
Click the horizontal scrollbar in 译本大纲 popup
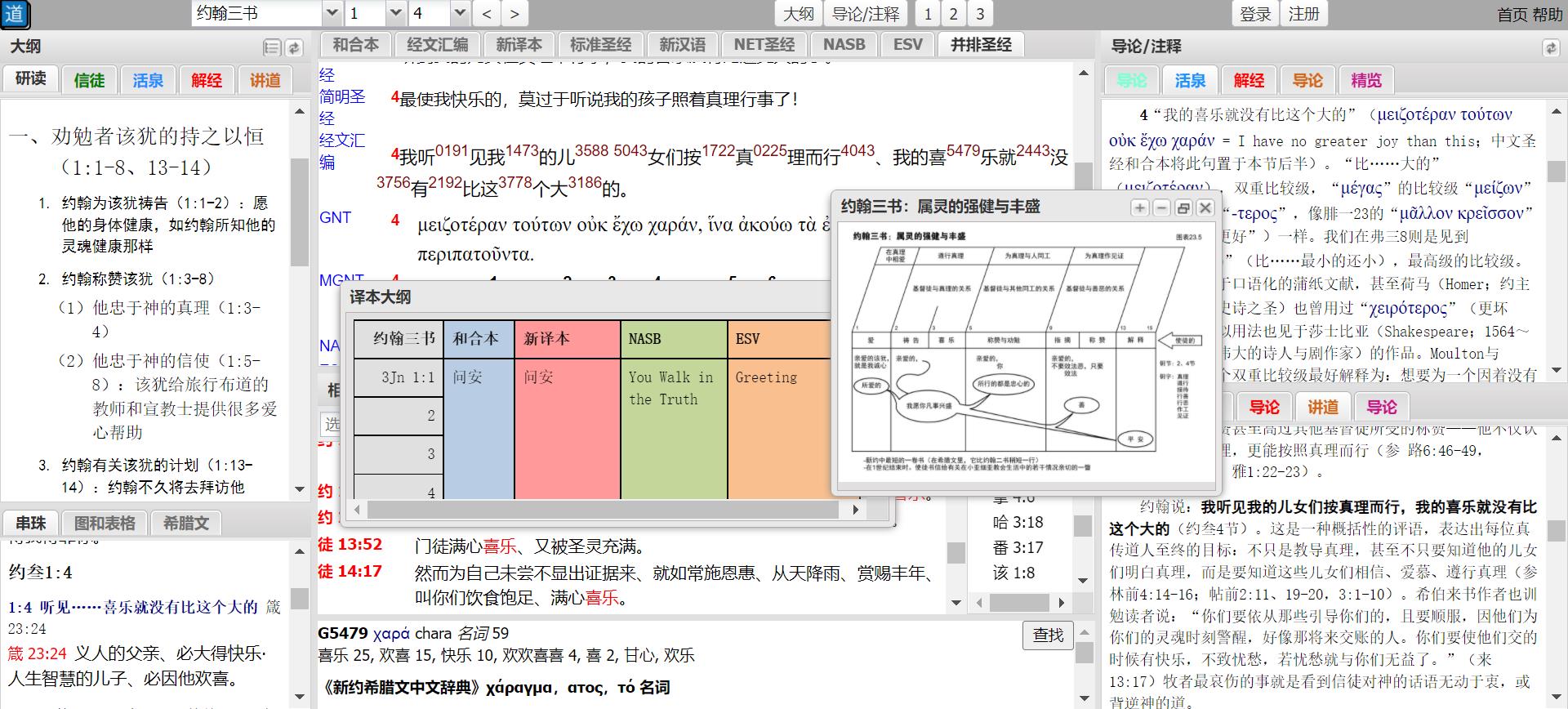[604, 510]
